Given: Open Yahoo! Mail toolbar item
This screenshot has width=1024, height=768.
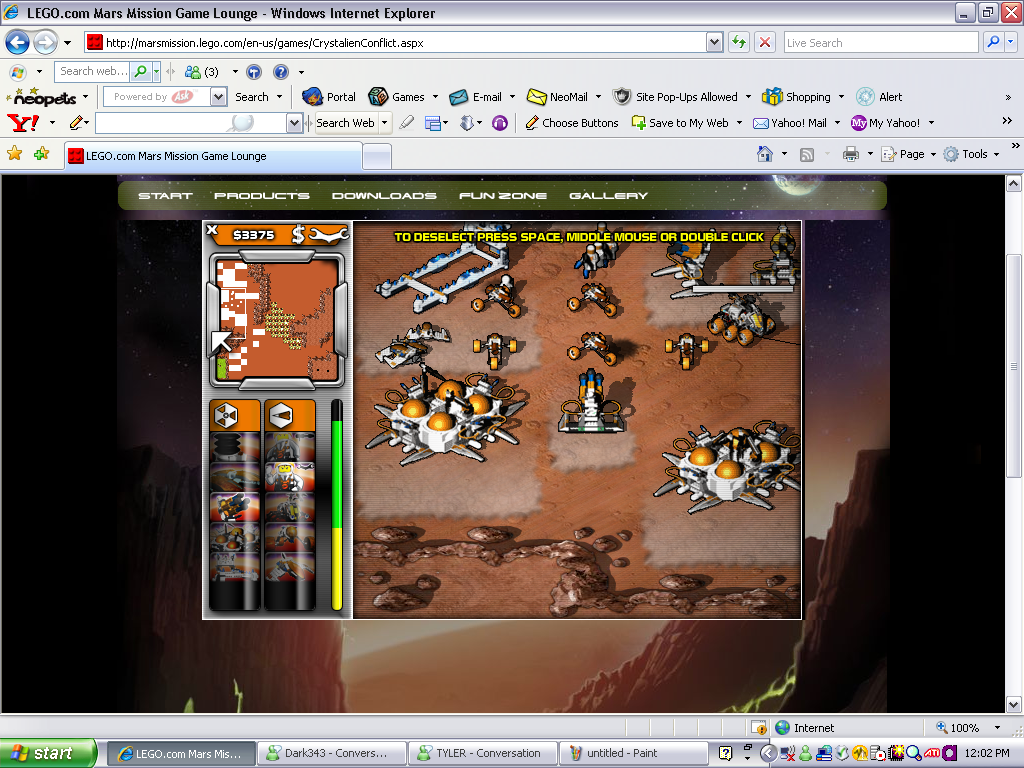Looking at the screenshot, I should tap(790, 123).
